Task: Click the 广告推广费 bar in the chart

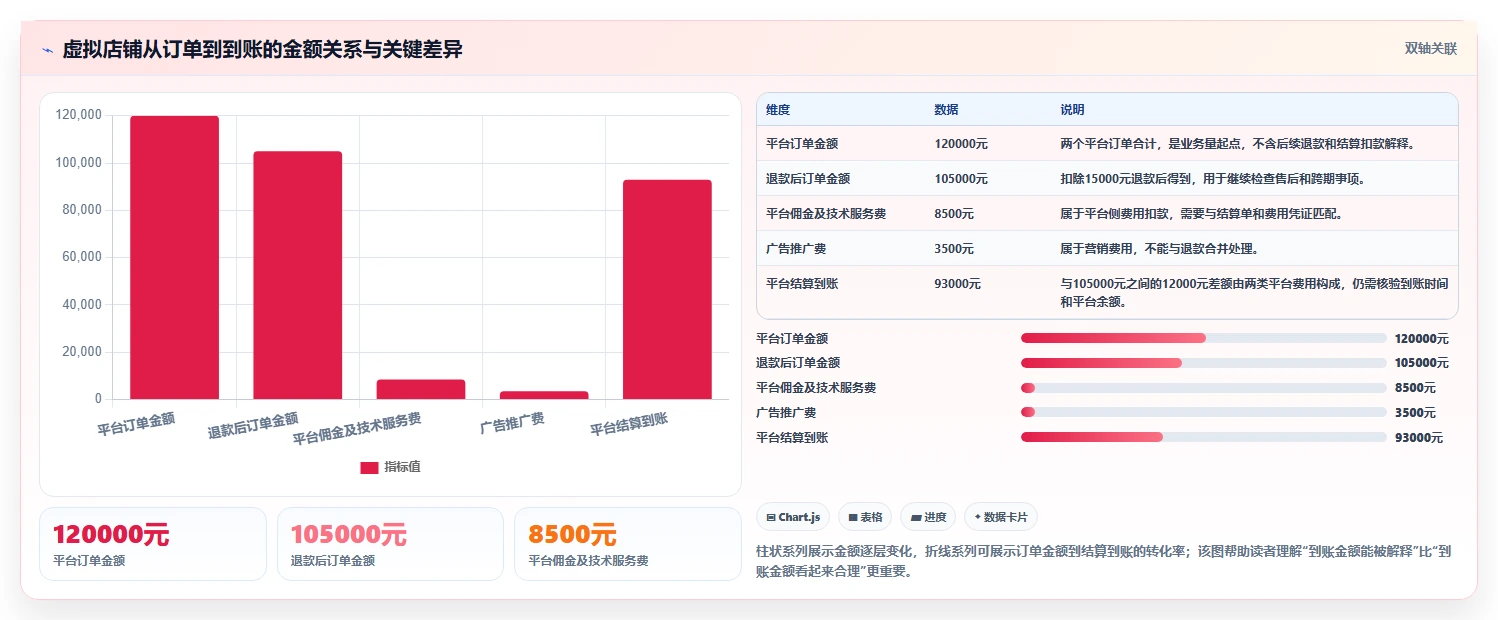Action: tap(544, 395)
